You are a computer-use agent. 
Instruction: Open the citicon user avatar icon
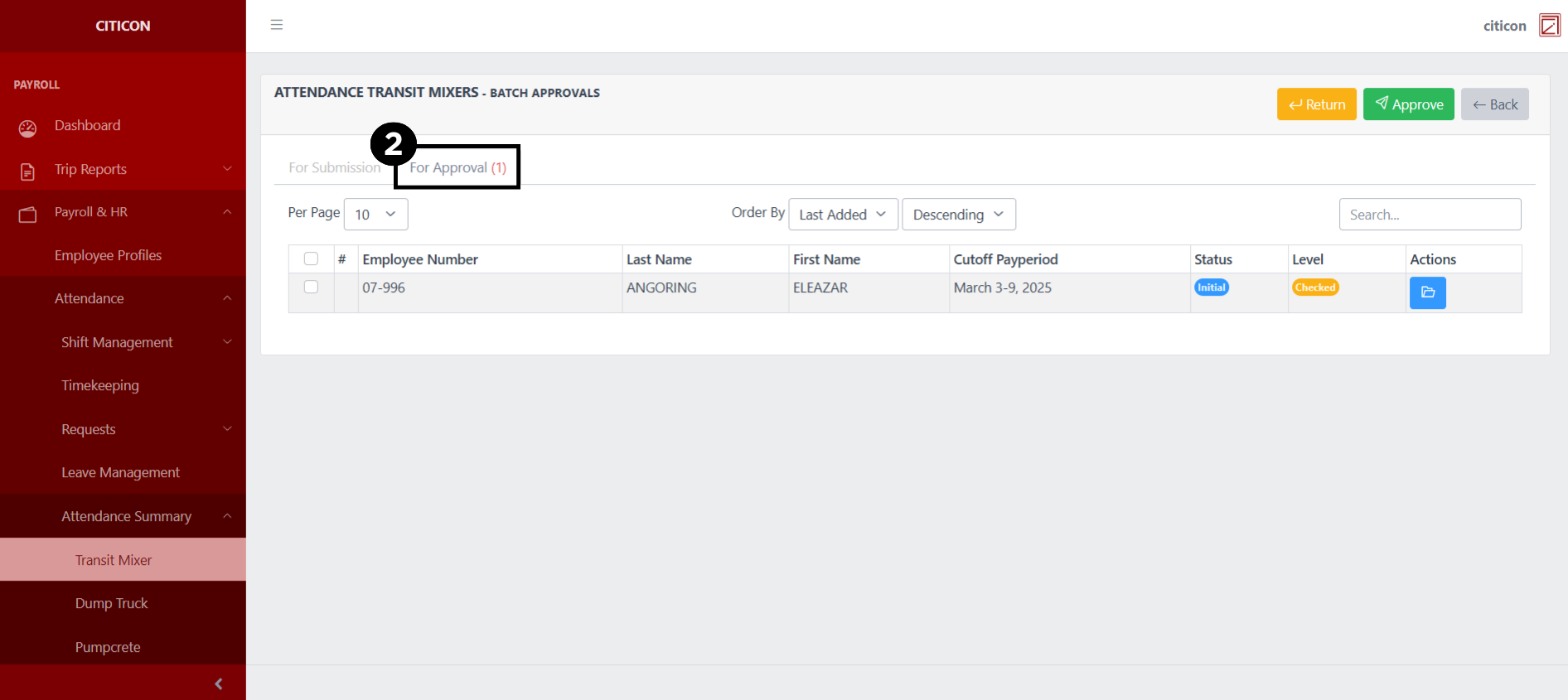1549,26
